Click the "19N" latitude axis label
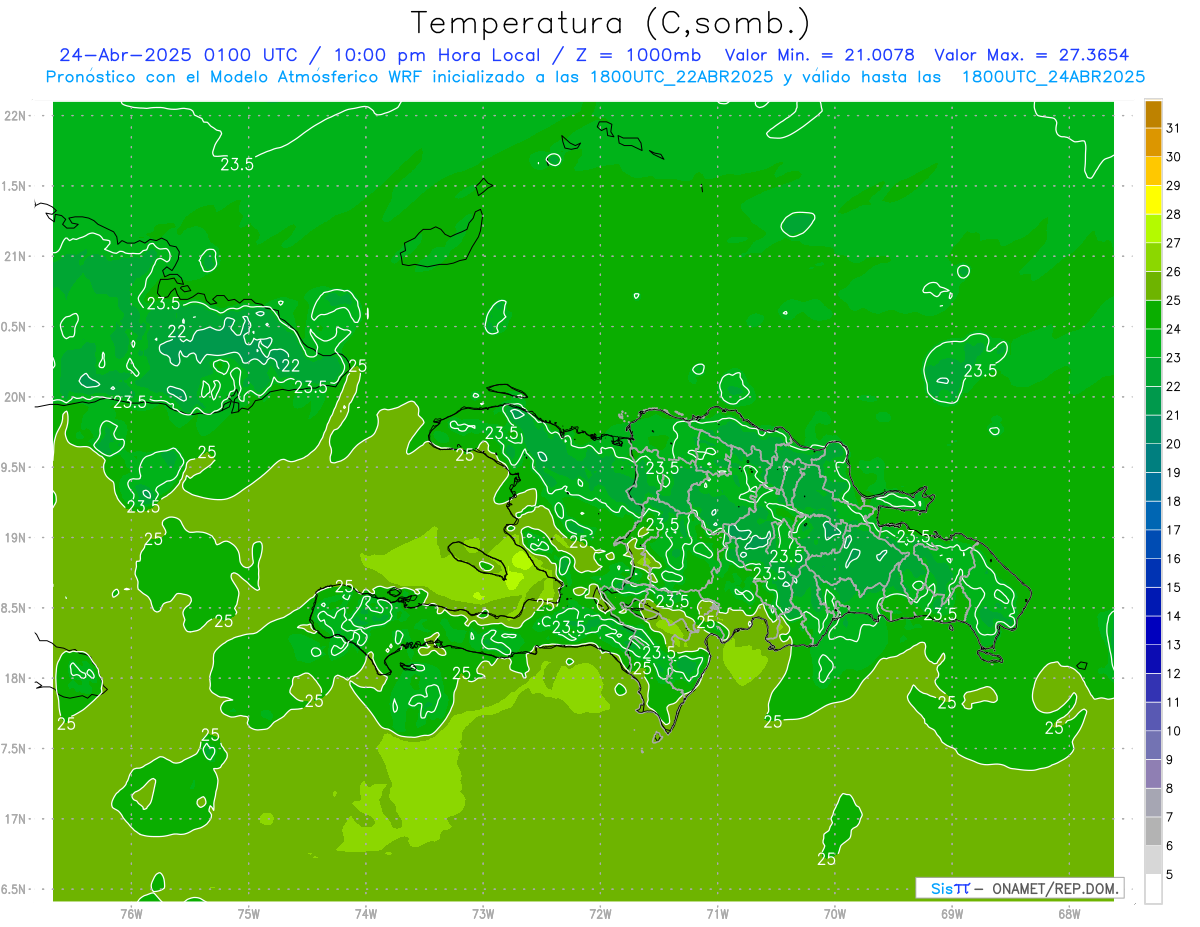This screenshot has width=1200, height=927. (15, 538)
